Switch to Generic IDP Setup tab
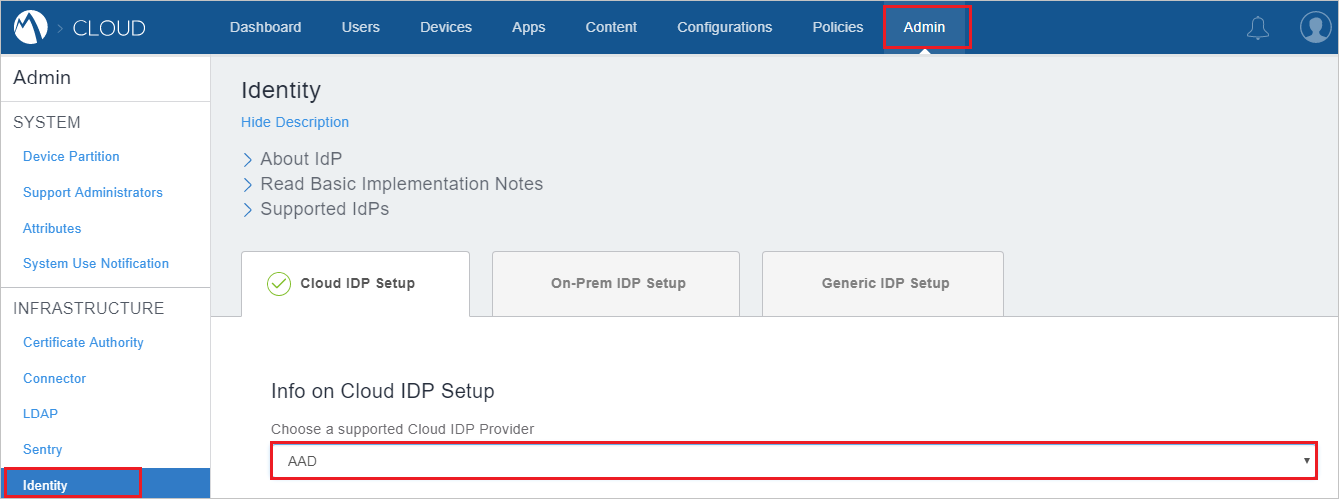 coord(883,283)
